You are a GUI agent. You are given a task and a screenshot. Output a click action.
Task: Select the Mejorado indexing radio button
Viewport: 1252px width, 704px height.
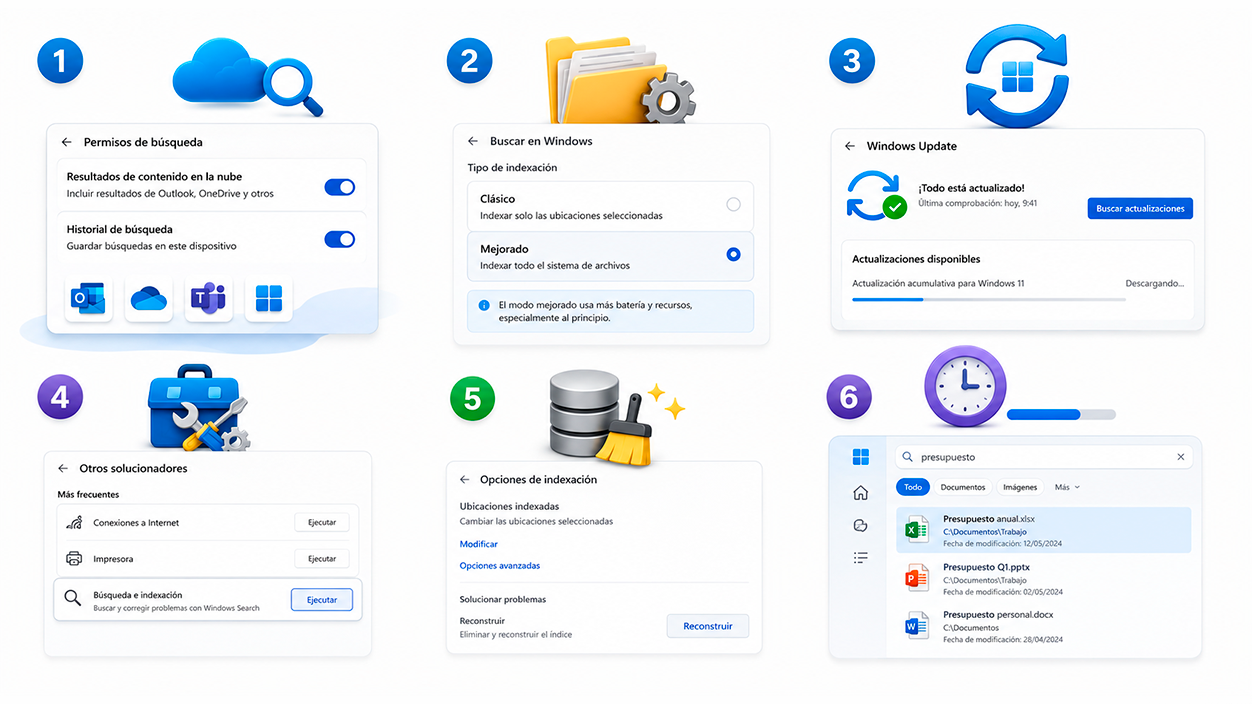click(733, 254)
